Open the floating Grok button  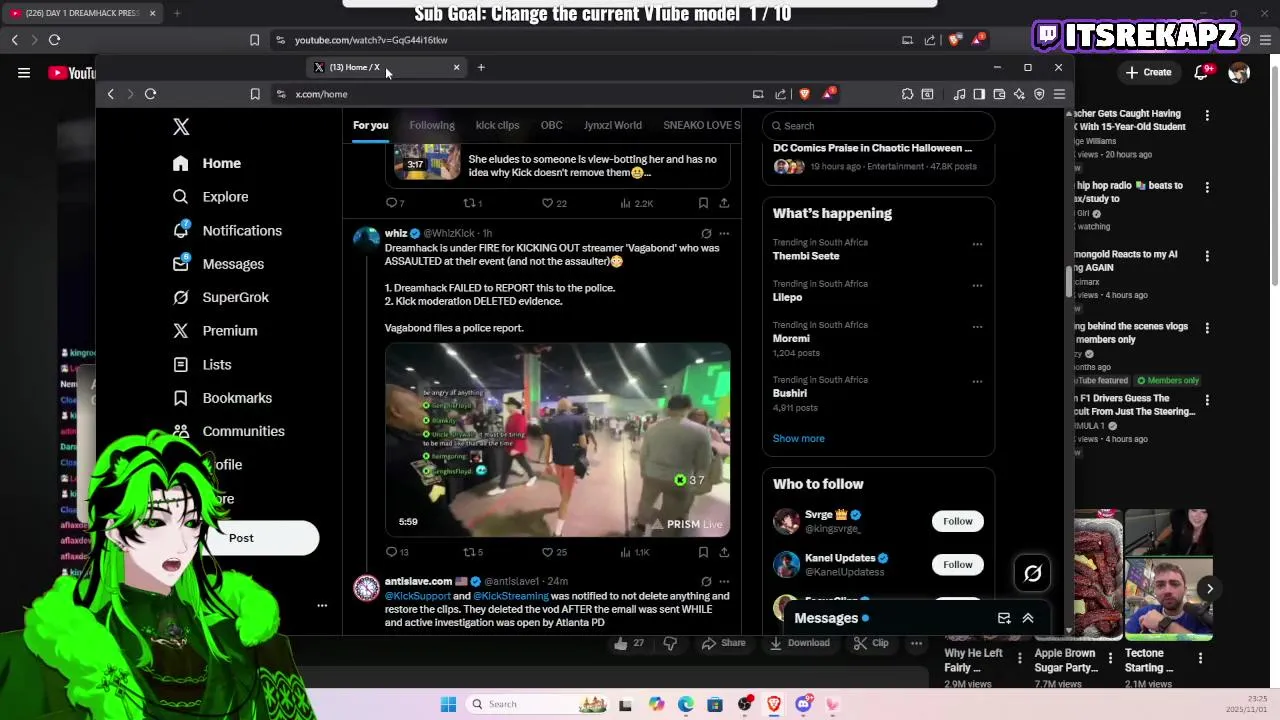click(x=1033, y=573)
